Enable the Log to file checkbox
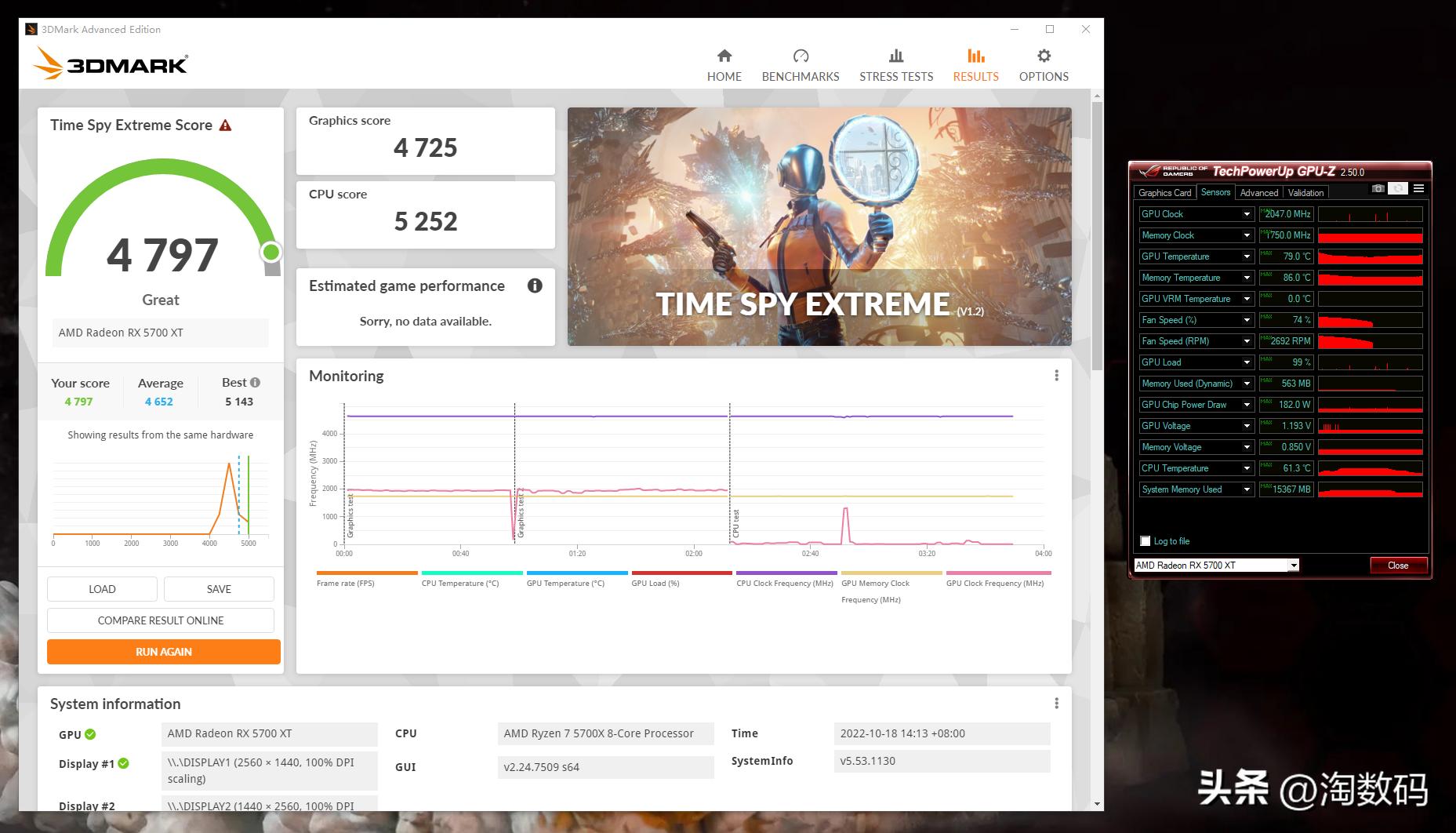The height and width of the screenshot is (833, 1456). [x=1146, y=541]
